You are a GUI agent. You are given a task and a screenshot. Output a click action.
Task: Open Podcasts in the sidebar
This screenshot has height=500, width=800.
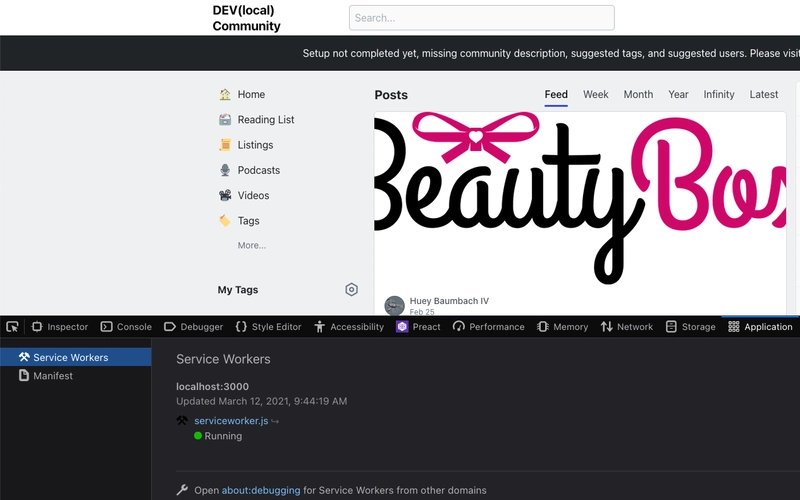point(259,170)
